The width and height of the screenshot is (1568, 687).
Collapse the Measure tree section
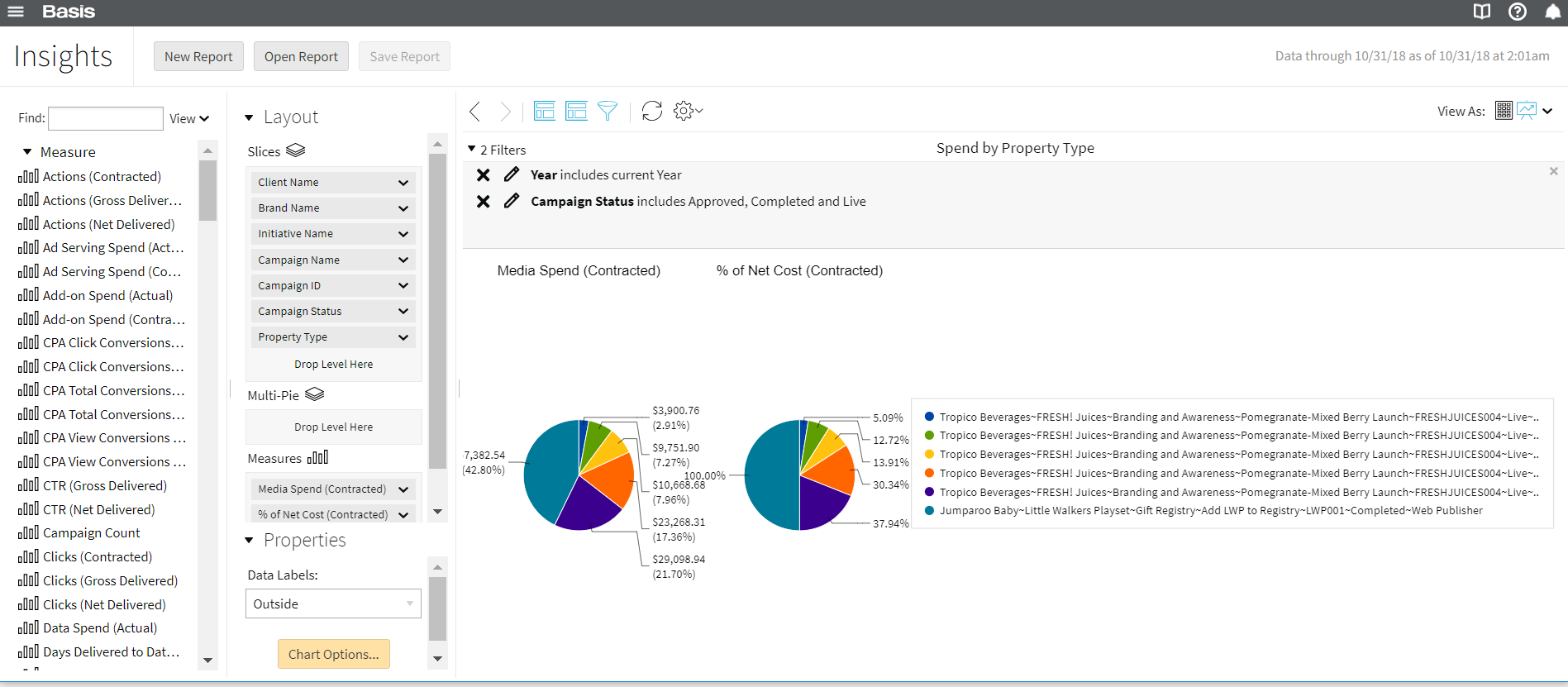click(27, 152)
